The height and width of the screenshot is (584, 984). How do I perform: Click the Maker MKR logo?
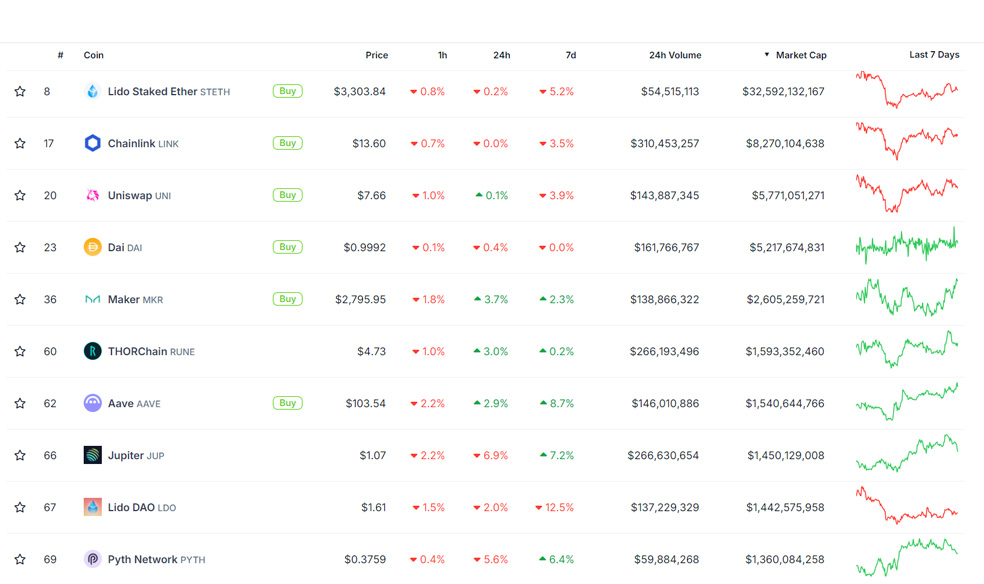click(x=92, y=299)
